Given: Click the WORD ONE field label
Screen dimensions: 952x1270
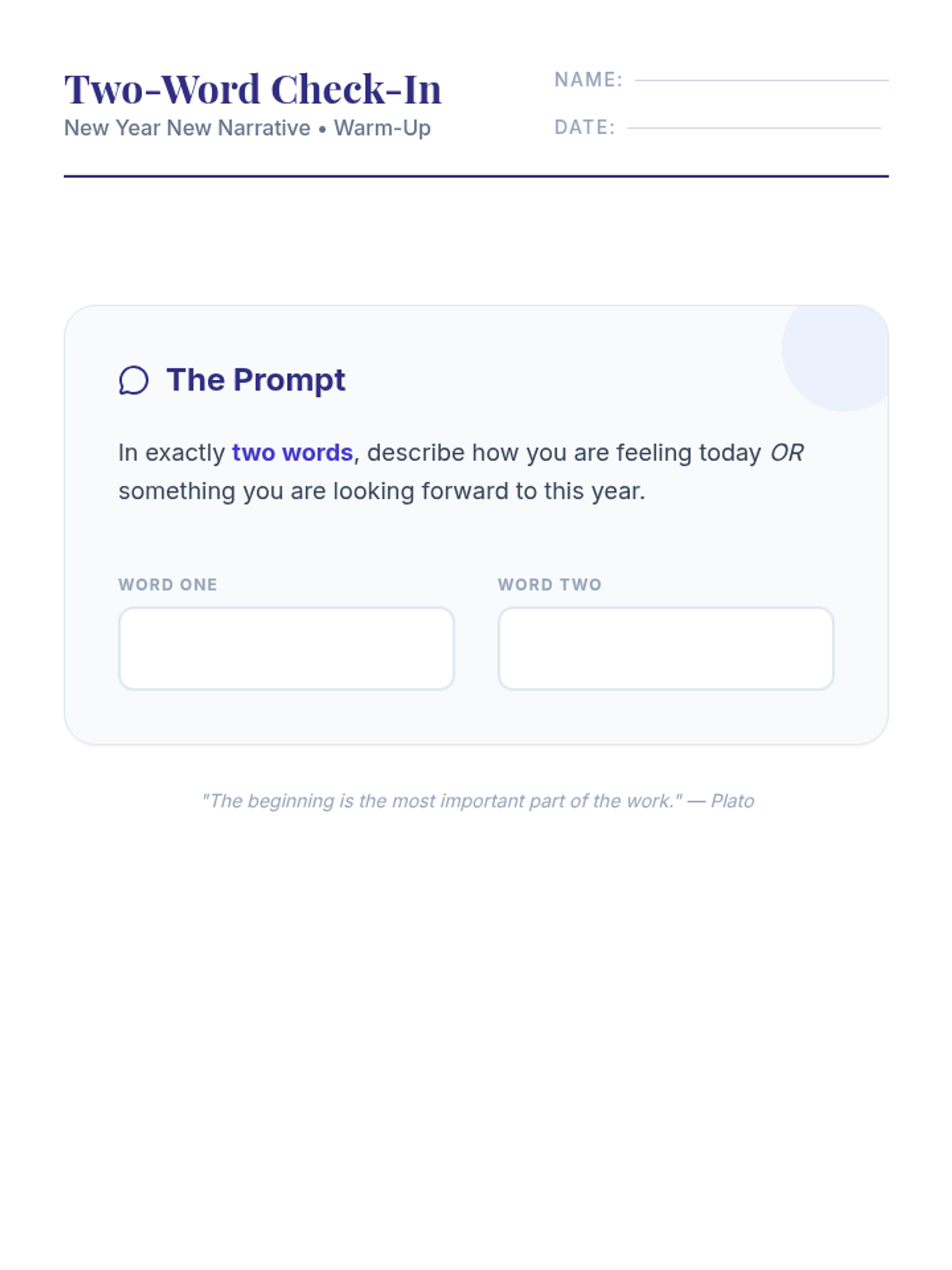Looking at the screenshot, I should (x=167, y=585).
